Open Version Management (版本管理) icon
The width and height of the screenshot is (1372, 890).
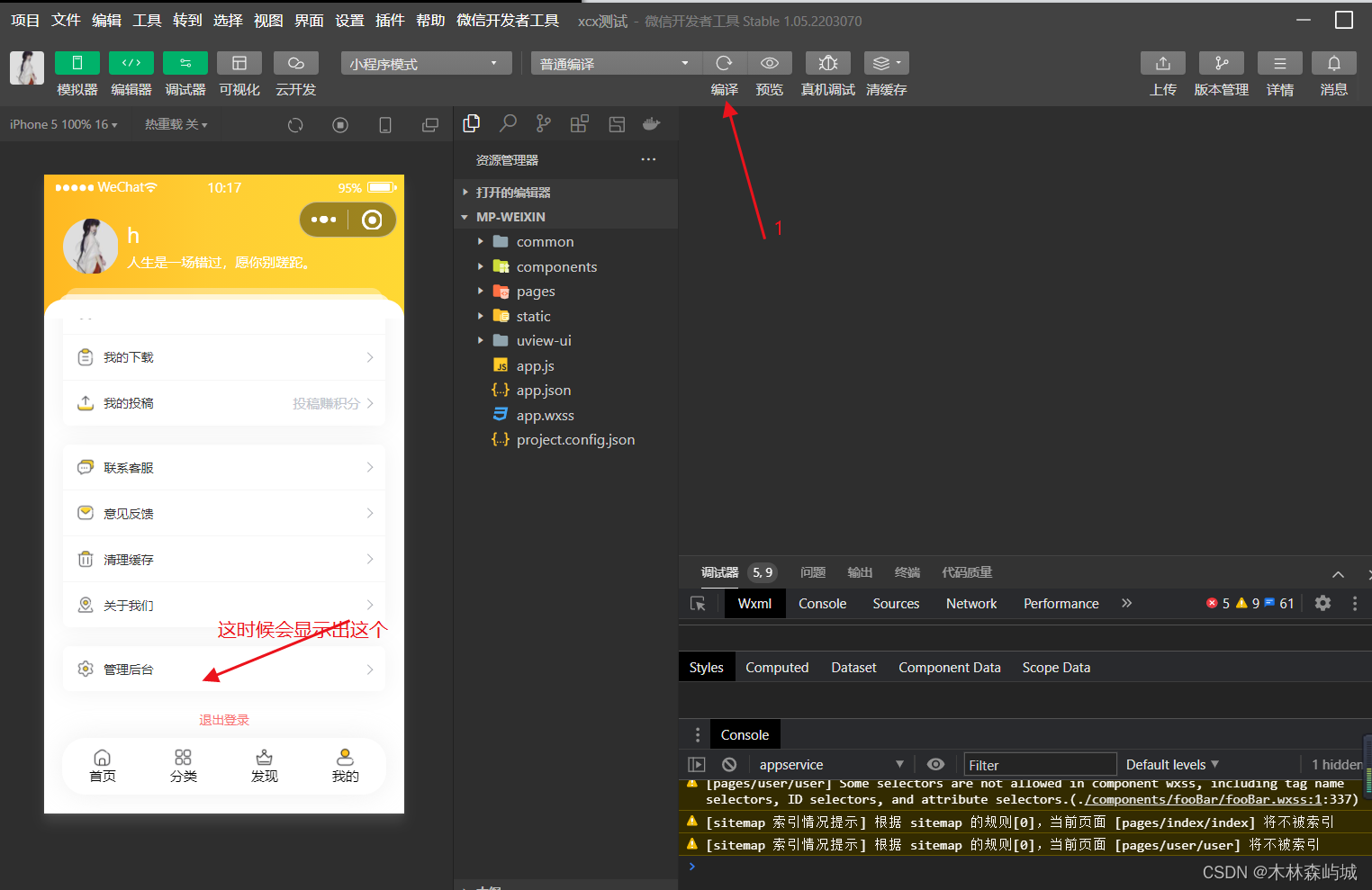click(1222, 63)
